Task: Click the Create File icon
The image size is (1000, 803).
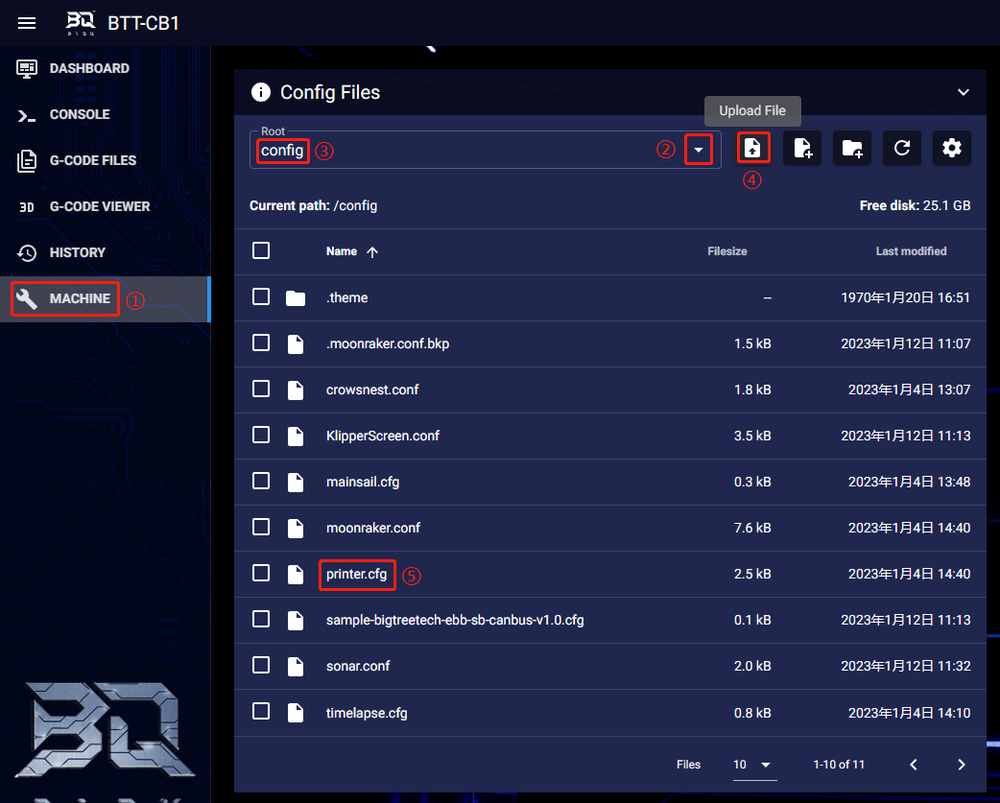Action: 802,148
